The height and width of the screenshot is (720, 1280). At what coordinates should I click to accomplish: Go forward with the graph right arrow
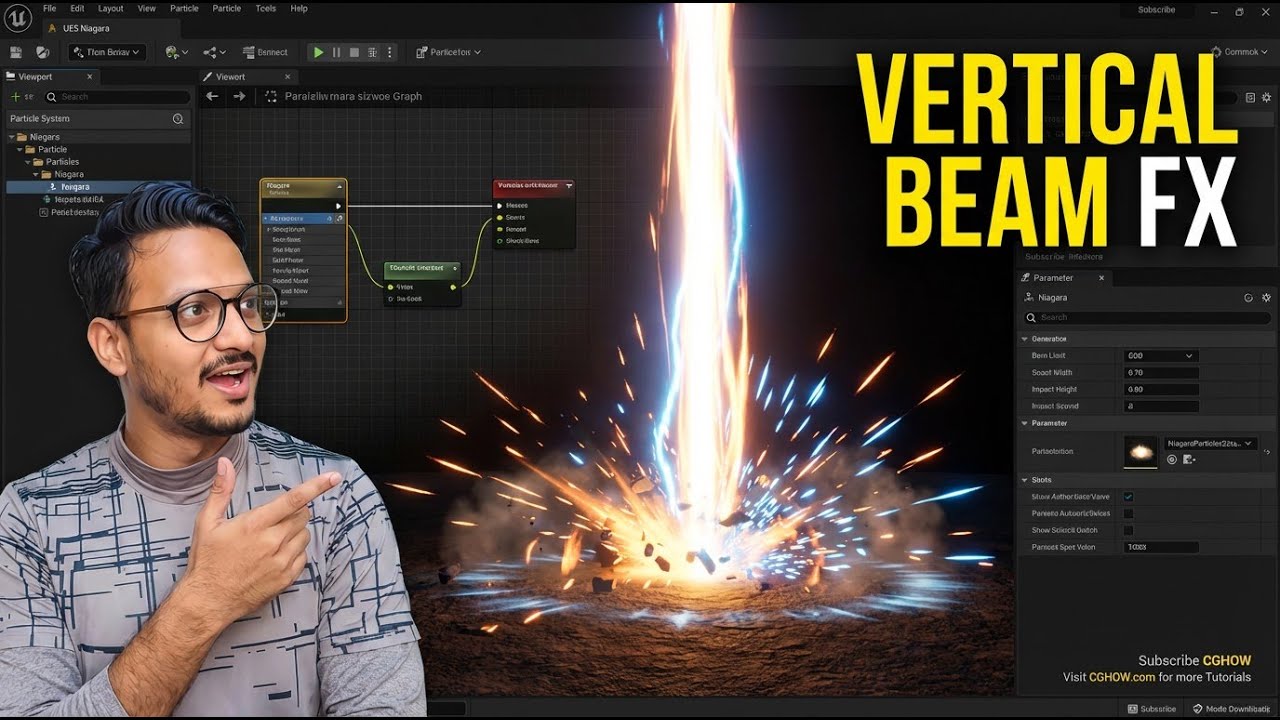tap(239, 96)
